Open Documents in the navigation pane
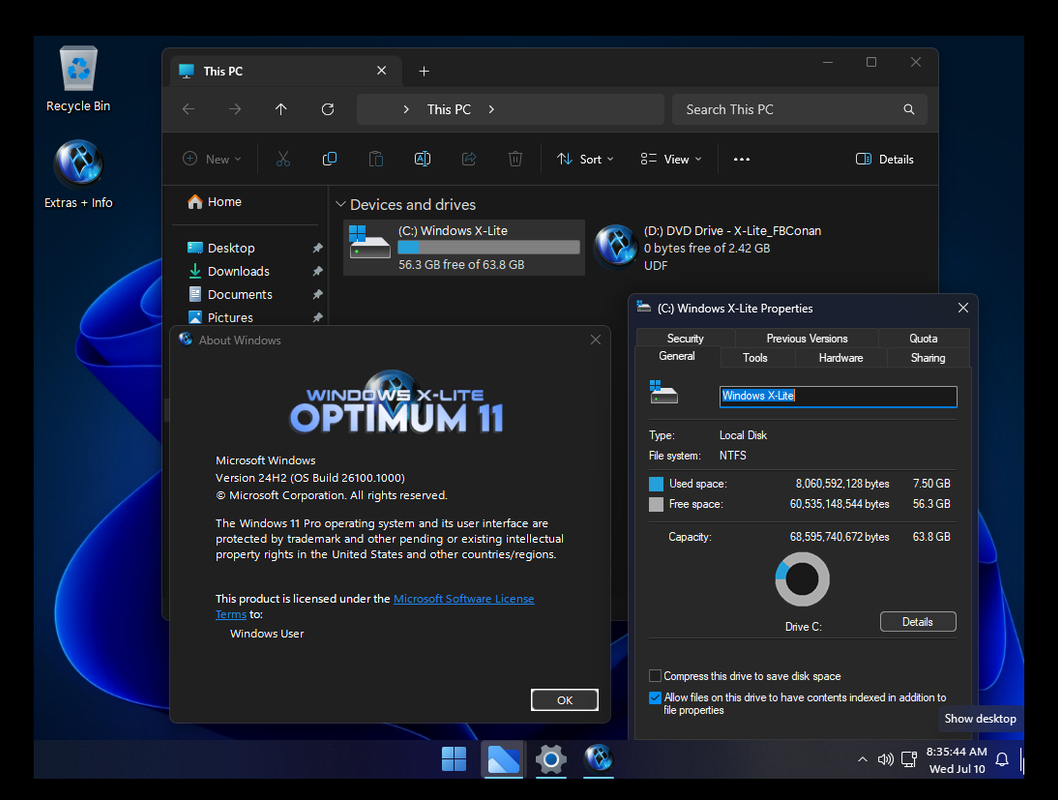This screenshot has width=1058, height=800. click(230, 295)
